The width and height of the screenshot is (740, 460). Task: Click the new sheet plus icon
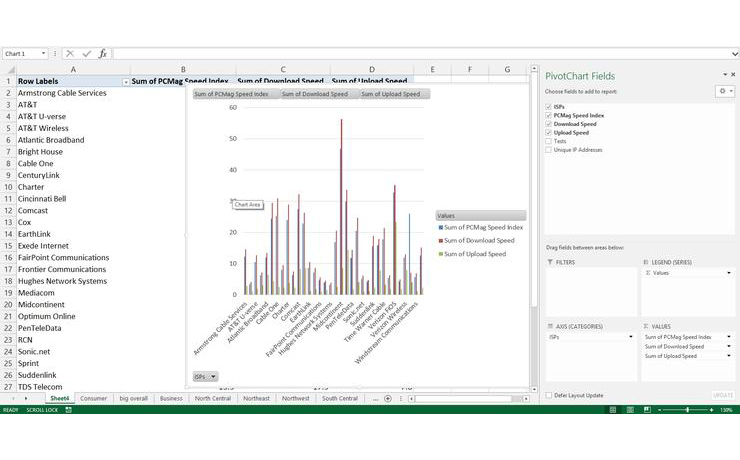pyautogui.click(x=388, y=398)
